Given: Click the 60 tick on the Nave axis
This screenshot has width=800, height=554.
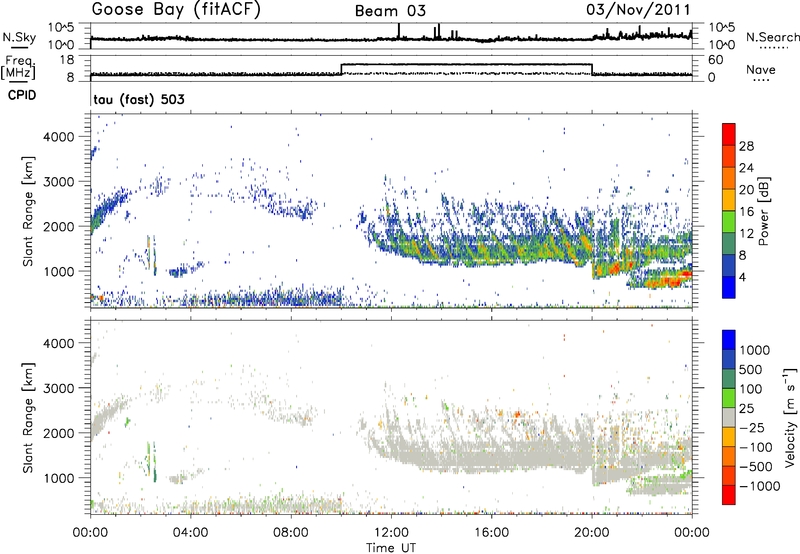Looking at the screenshot, I should 716,60.
